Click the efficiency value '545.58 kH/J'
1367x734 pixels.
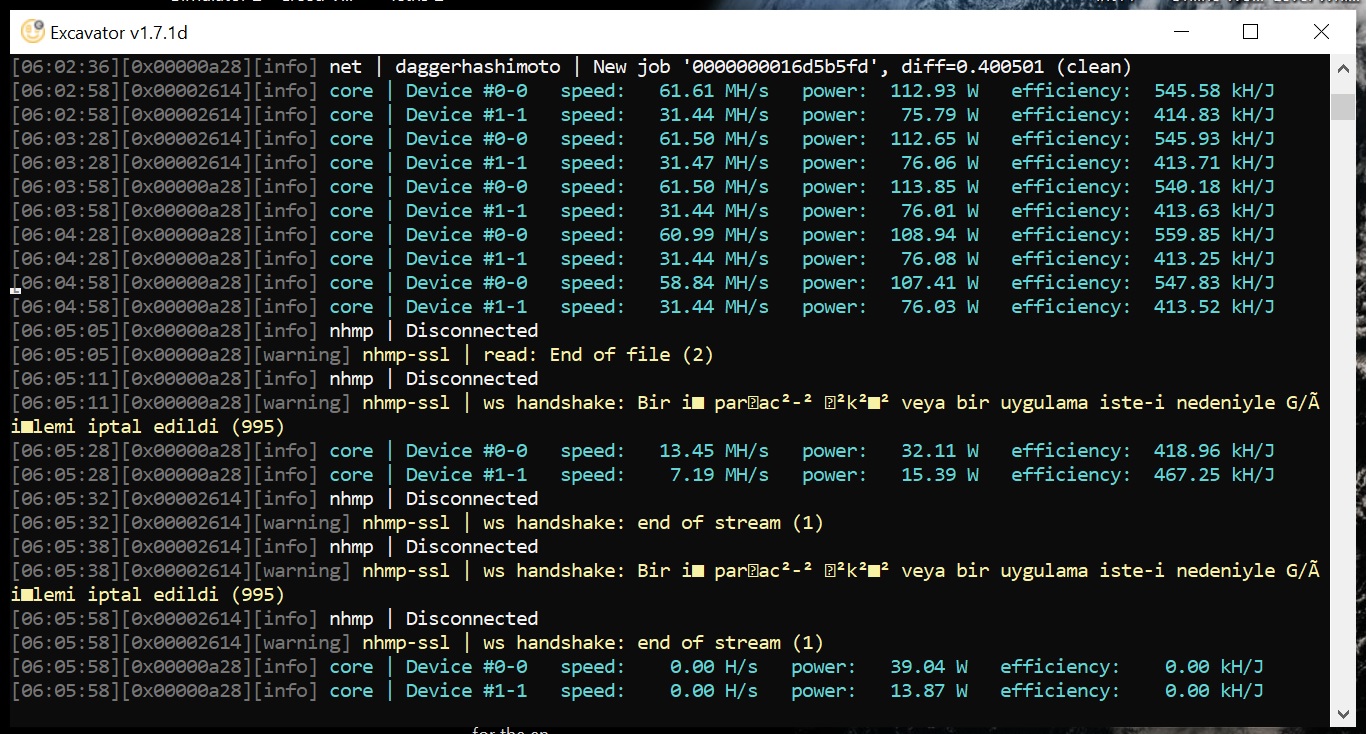tap(1214, 91)
